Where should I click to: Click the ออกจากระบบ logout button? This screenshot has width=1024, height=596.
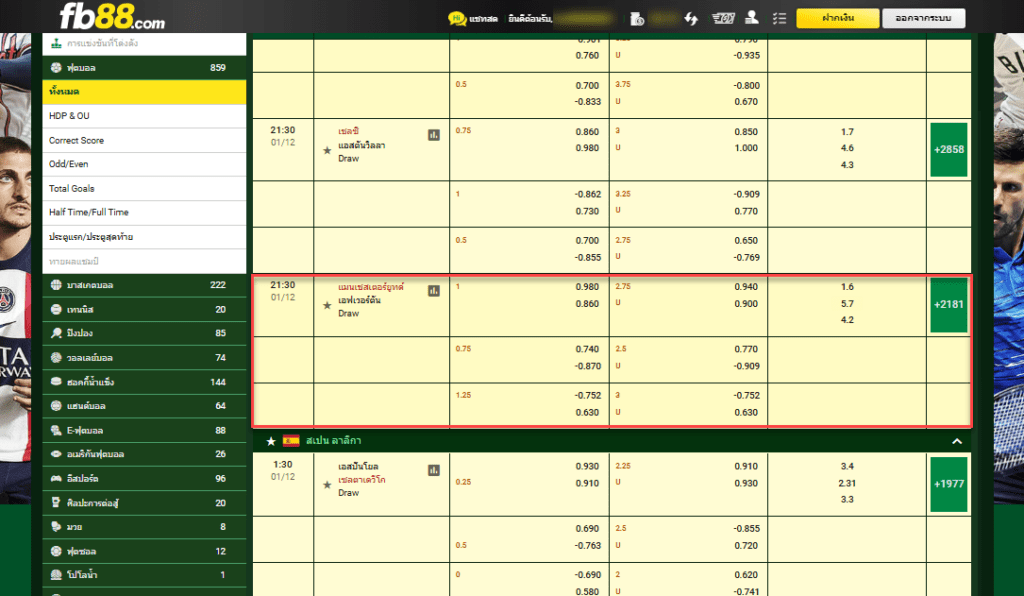point(923,18)
